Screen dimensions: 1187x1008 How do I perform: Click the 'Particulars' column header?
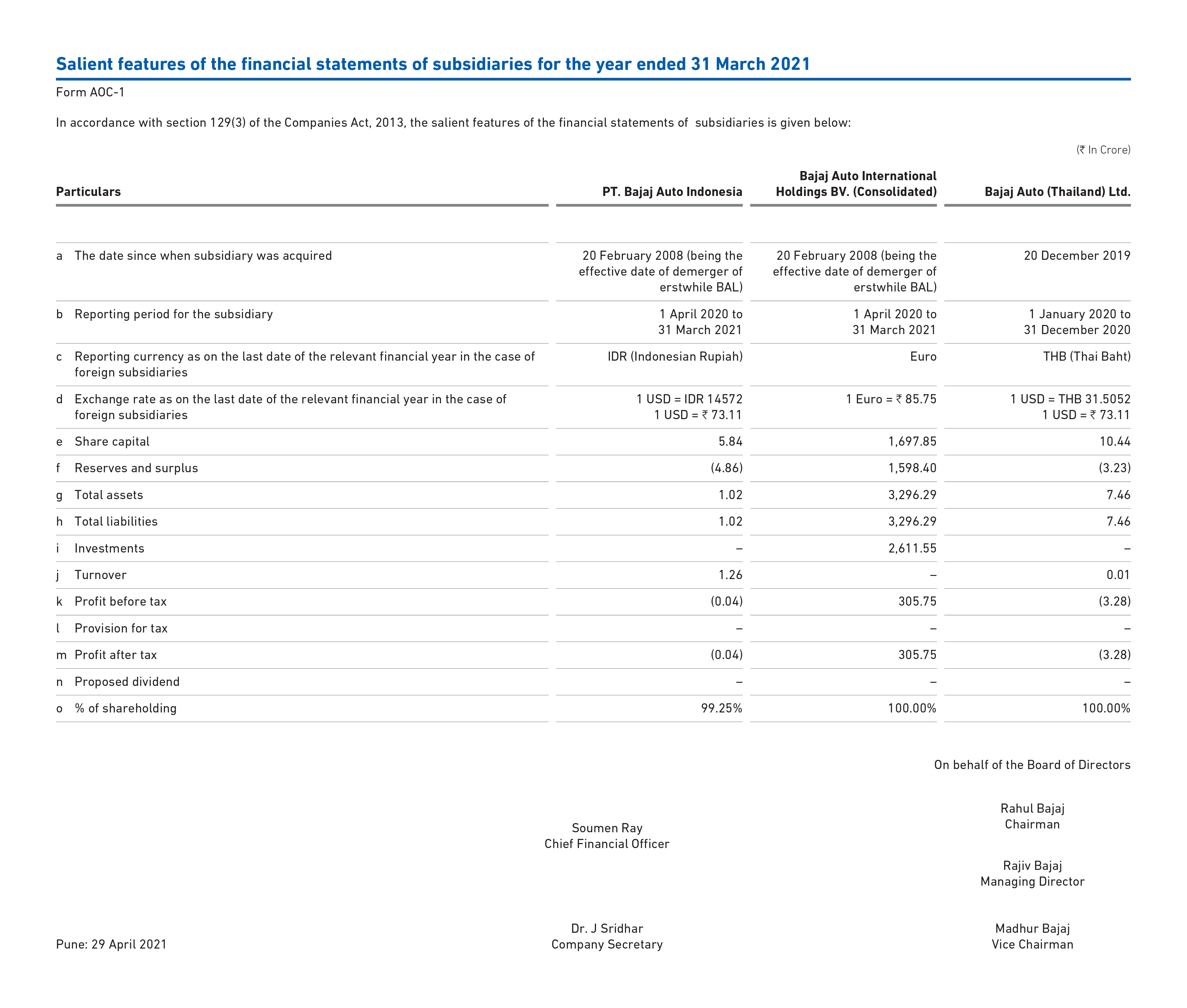(x=88, y=192)
